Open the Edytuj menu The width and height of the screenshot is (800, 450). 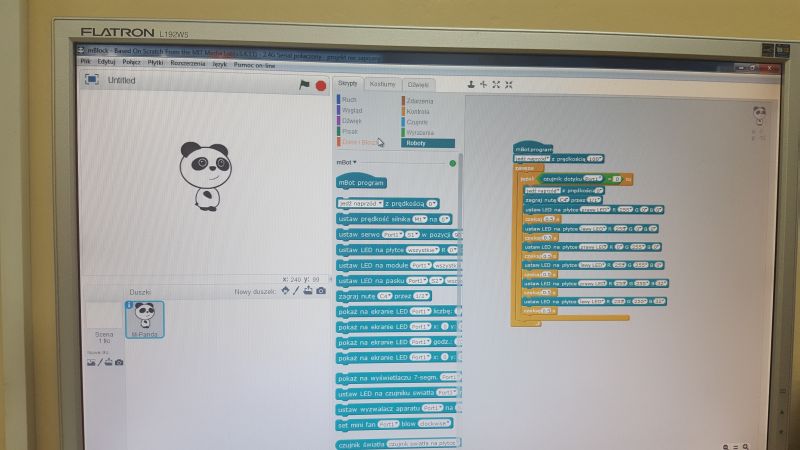106,62
